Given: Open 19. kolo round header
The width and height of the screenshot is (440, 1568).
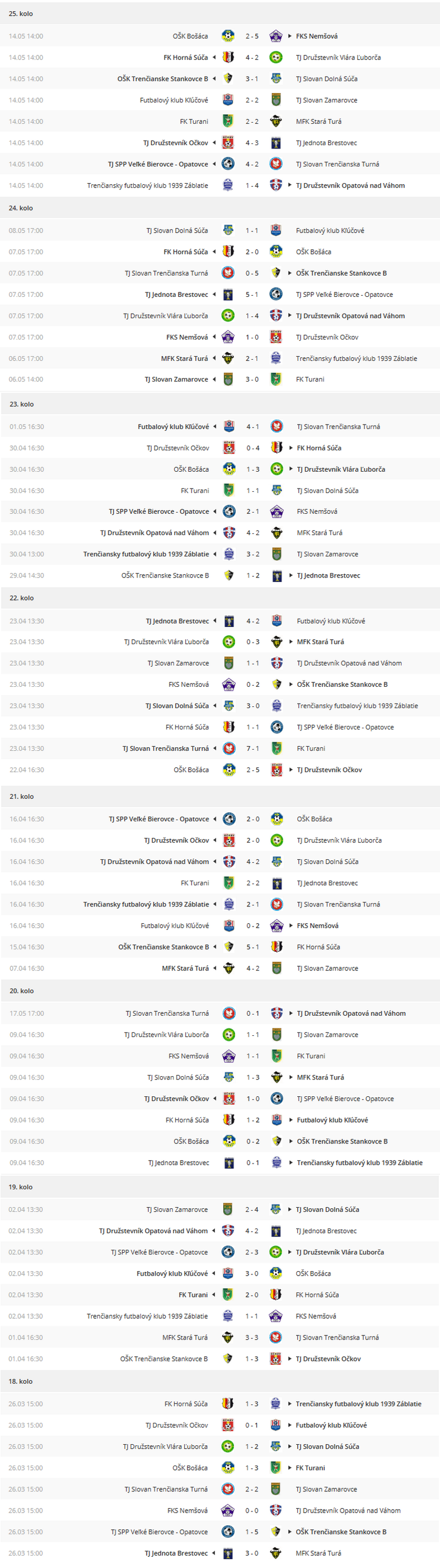Looking at the screenshot, I should 219,1187.
